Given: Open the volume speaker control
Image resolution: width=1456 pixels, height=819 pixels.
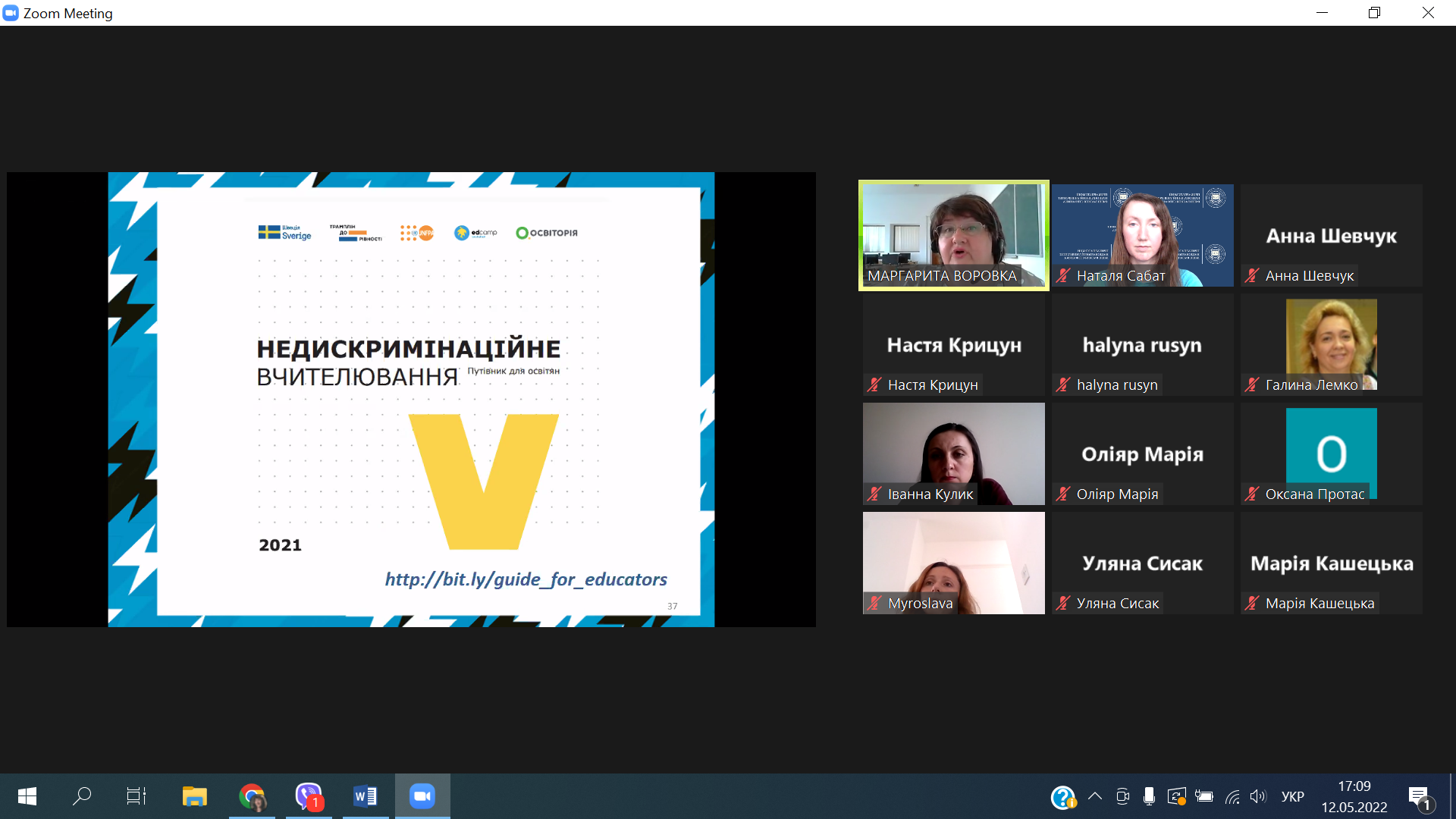Looking at the screenshot, I should point(1258,796).
